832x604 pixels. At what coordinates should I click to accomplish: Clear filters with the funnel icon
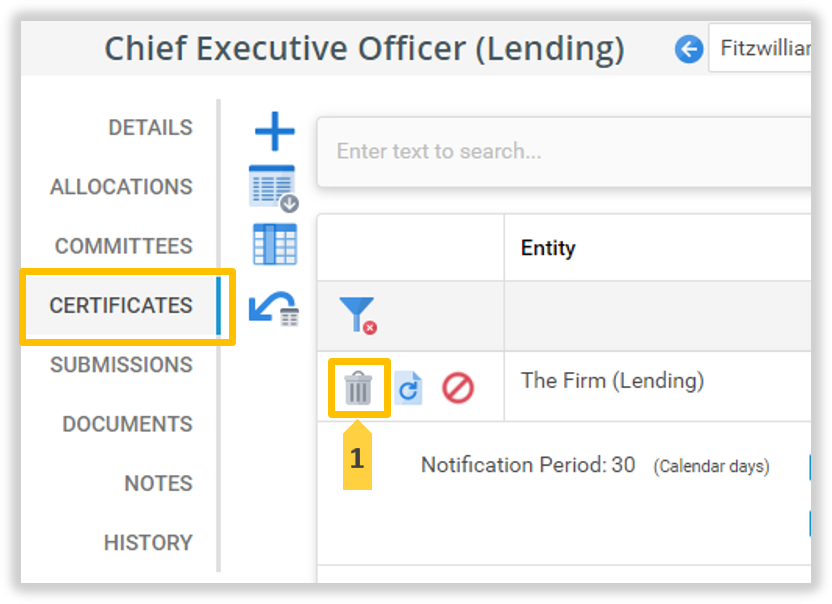coord(357,315)
